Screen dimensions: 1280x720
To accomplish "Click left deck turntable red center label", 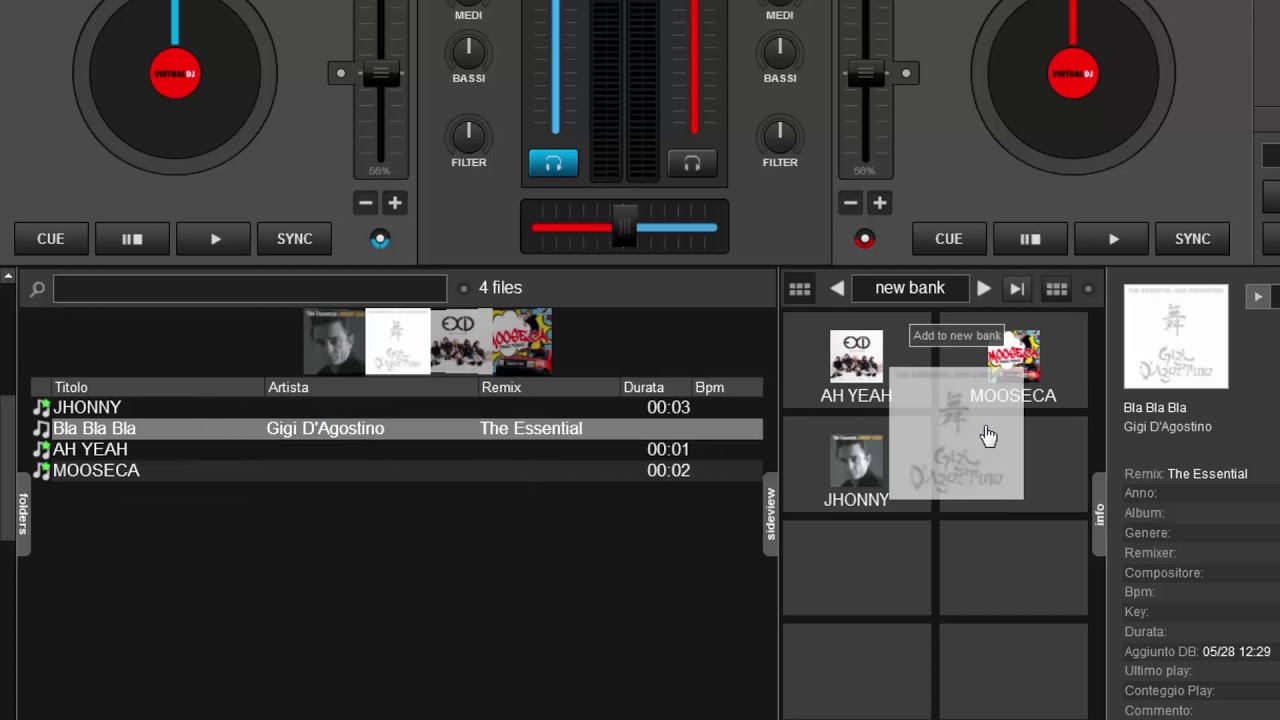I will pos(175,74).
